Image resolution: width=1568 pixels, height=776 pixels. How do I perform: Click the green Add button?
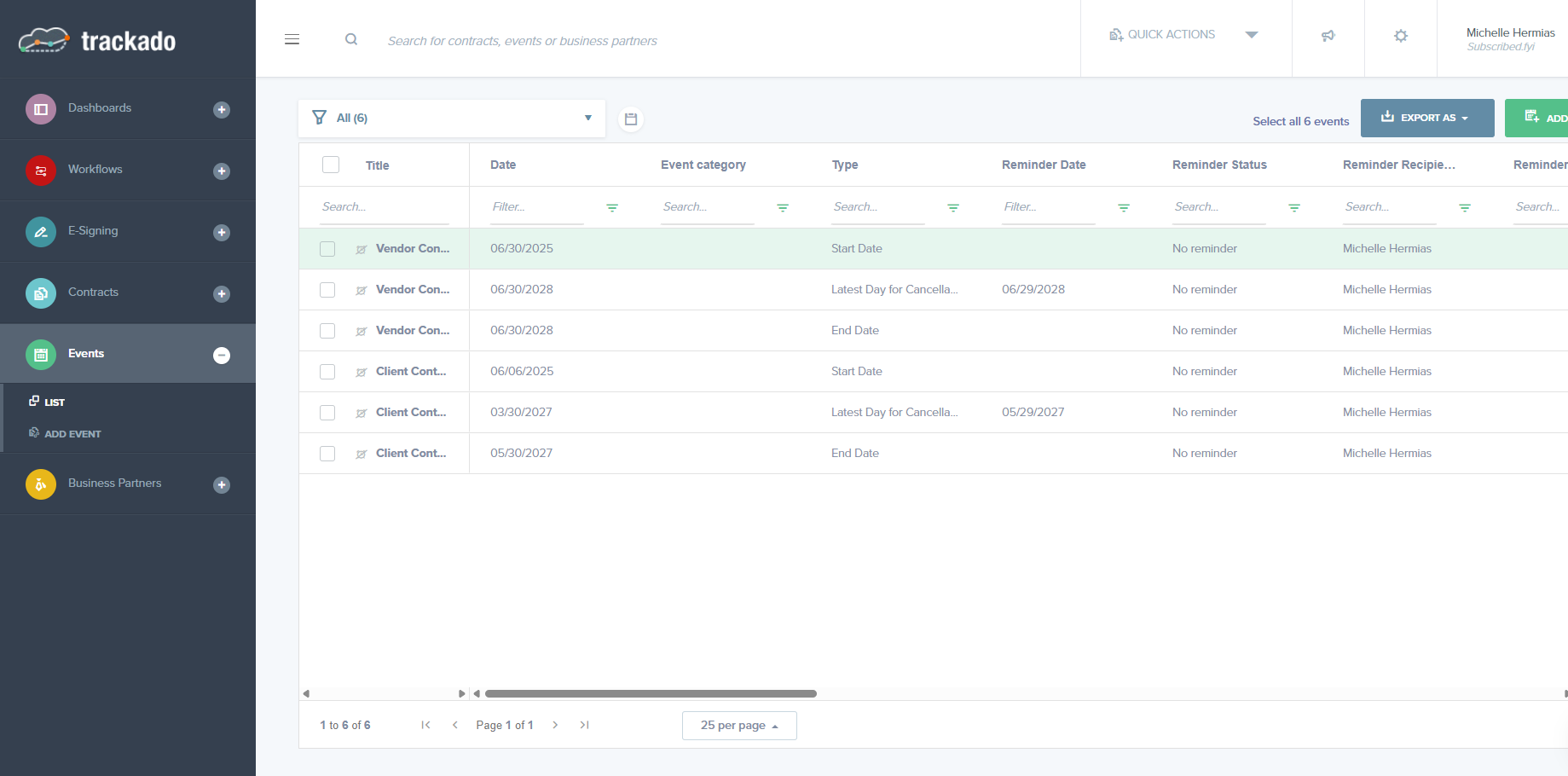[1536, 118]
